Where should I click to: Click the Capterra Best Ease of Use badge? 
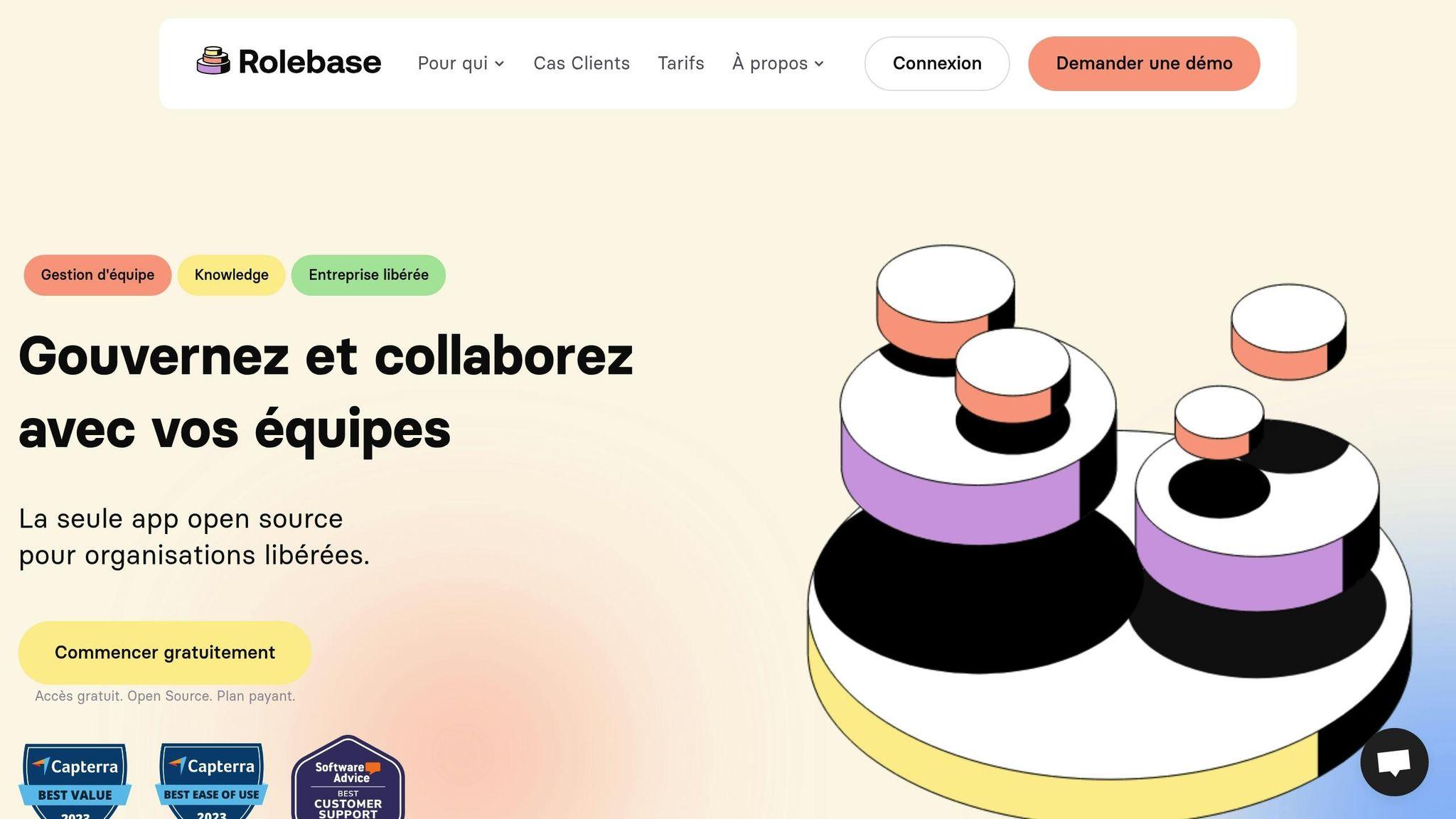point(212,781)
